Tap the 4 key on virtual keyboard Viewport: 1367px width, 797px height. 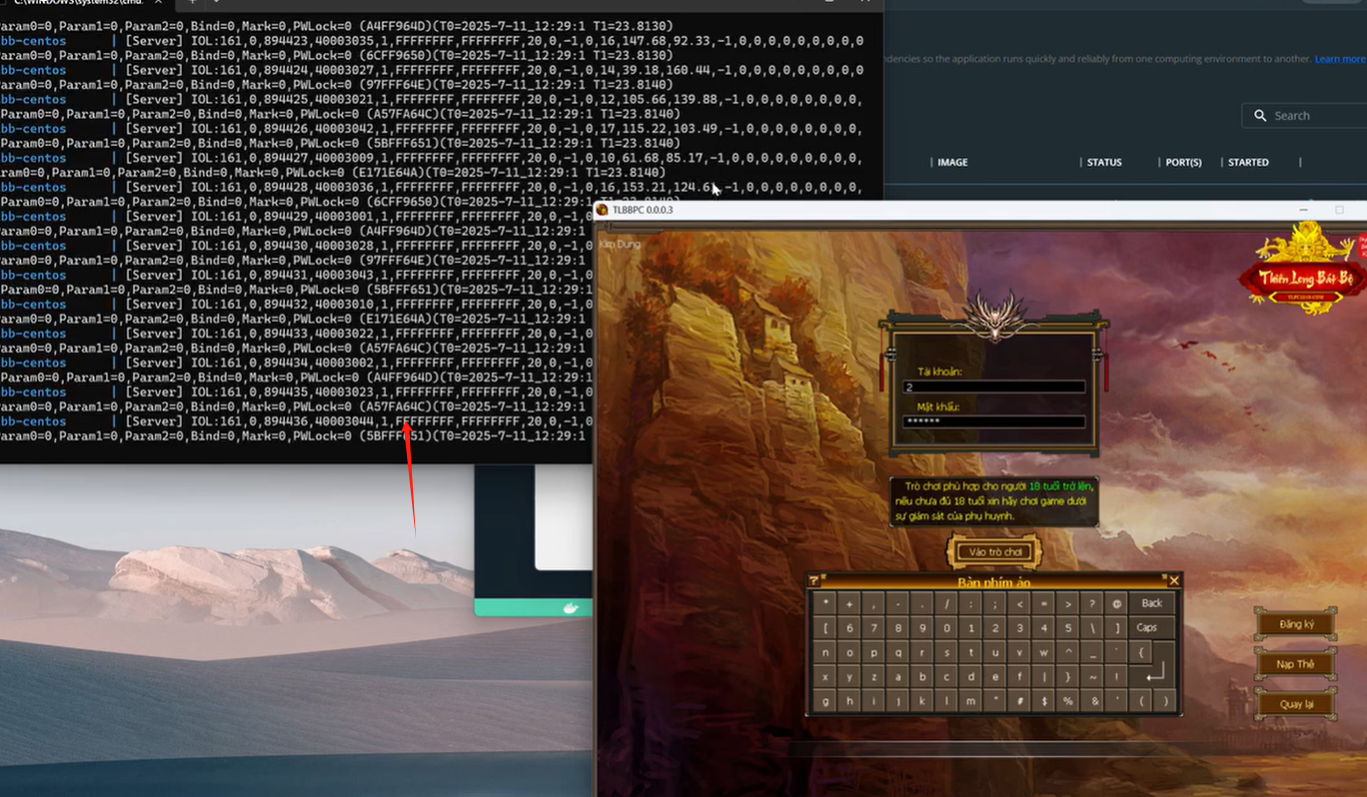[x=1044, y=628]
